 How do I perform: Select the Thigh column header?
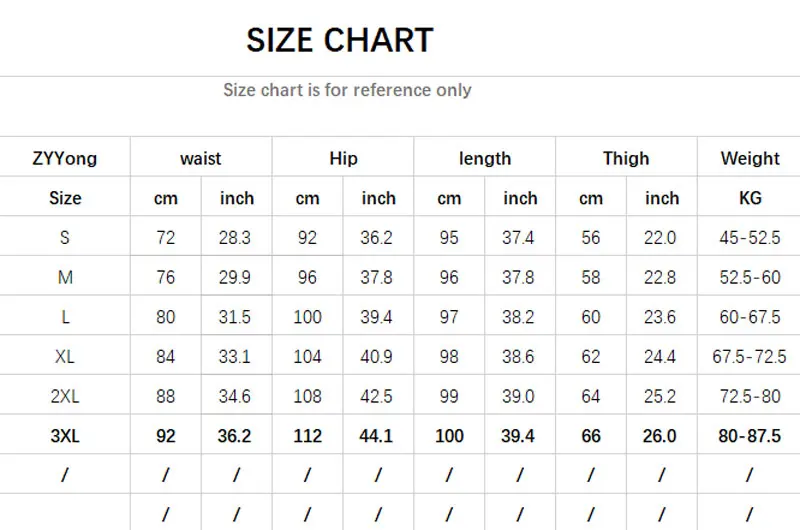(626, 158)
